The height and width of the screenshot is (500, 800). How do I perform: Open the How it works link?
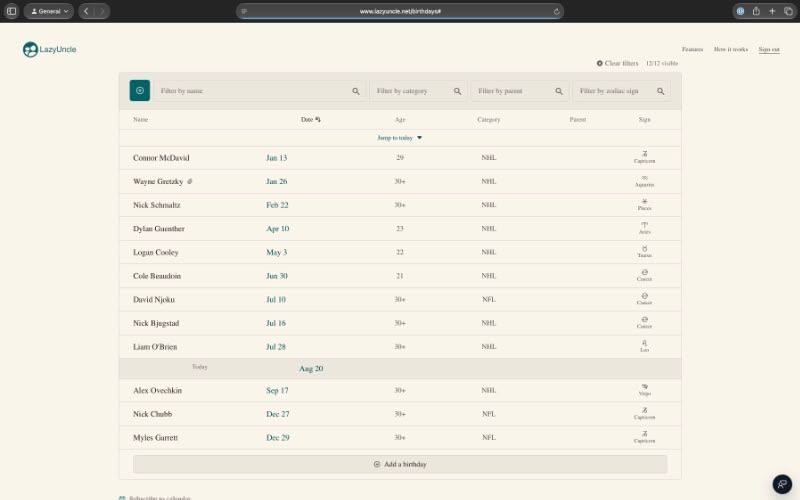click(731, 49)
